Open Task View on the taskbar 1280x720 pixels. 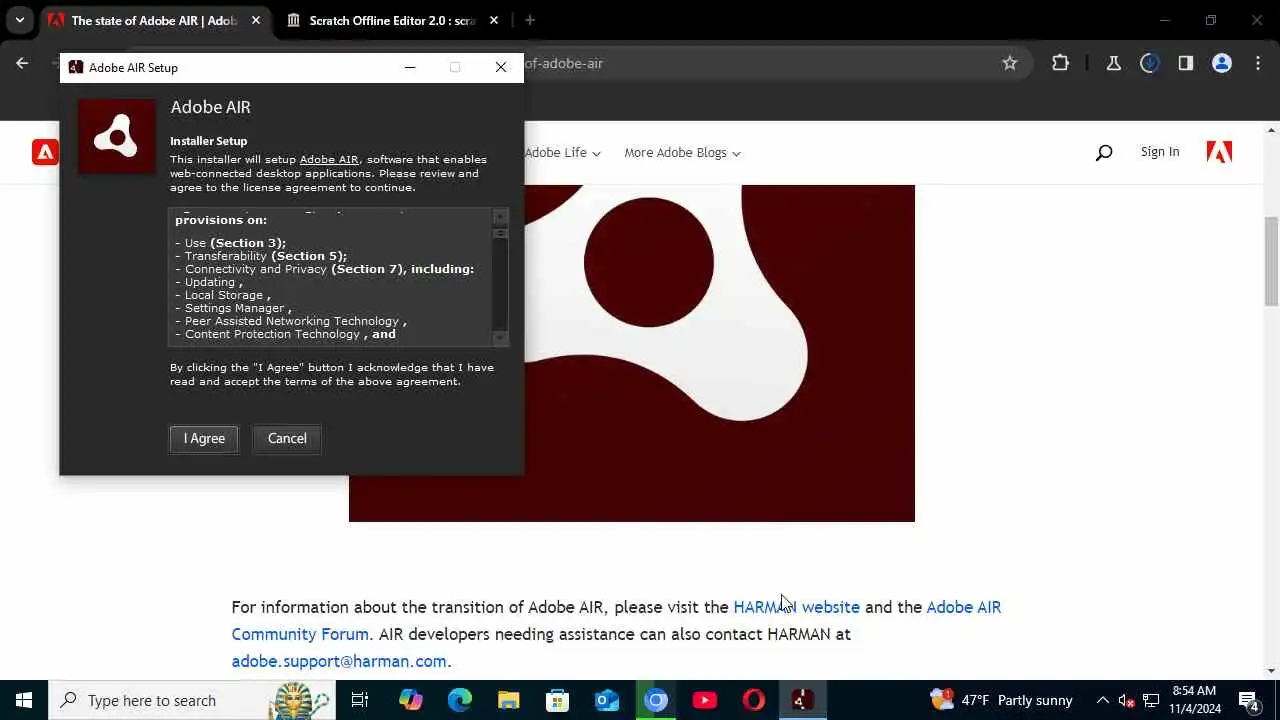click(360, 700)
